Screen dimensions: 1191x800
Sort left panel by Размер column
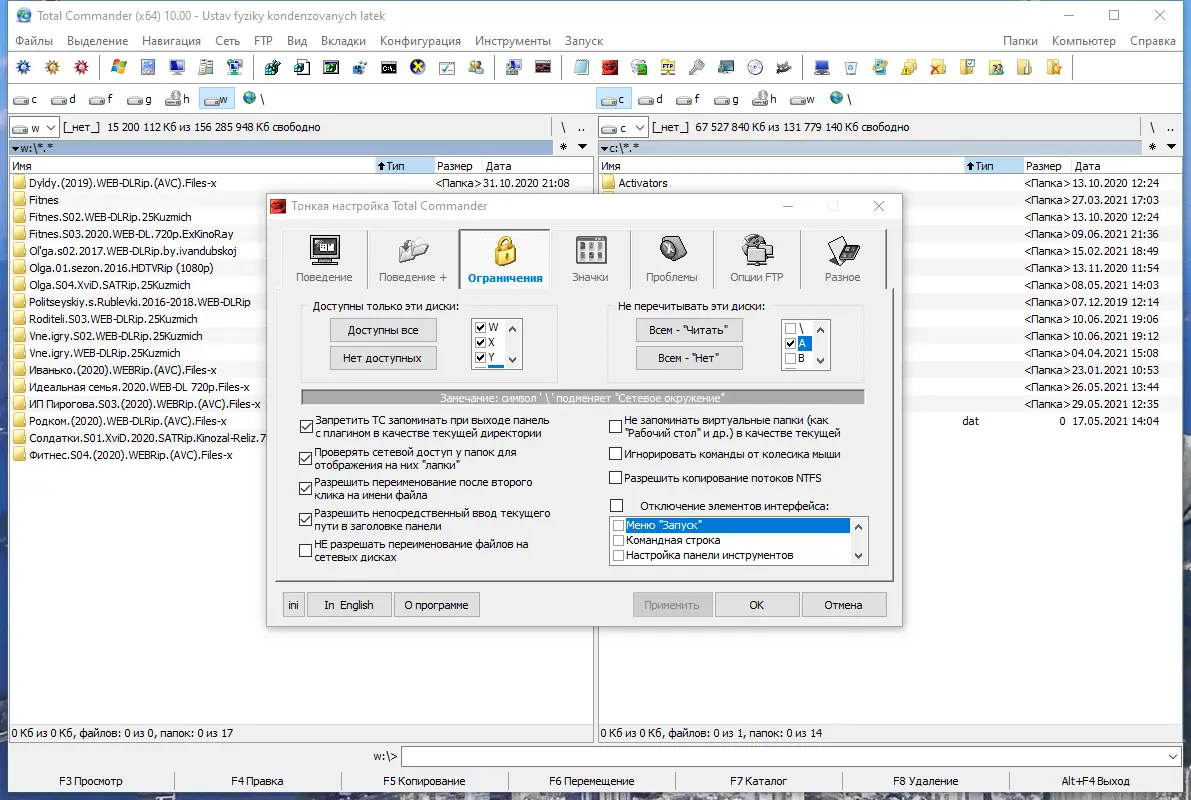click(x=455, y=166)
